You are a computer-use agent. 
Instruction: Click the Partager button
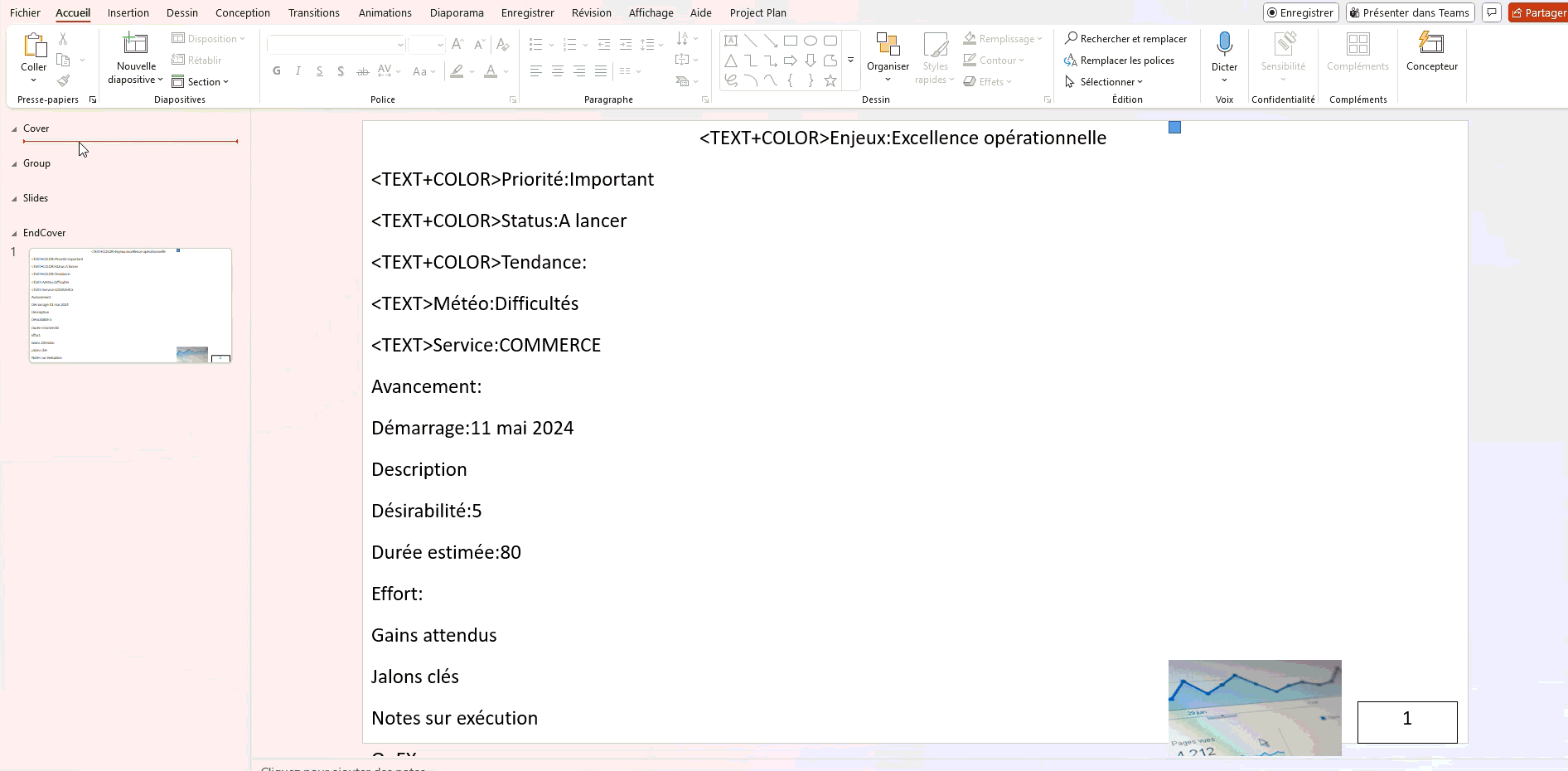pyautogui.click(x=1538, y=12)
